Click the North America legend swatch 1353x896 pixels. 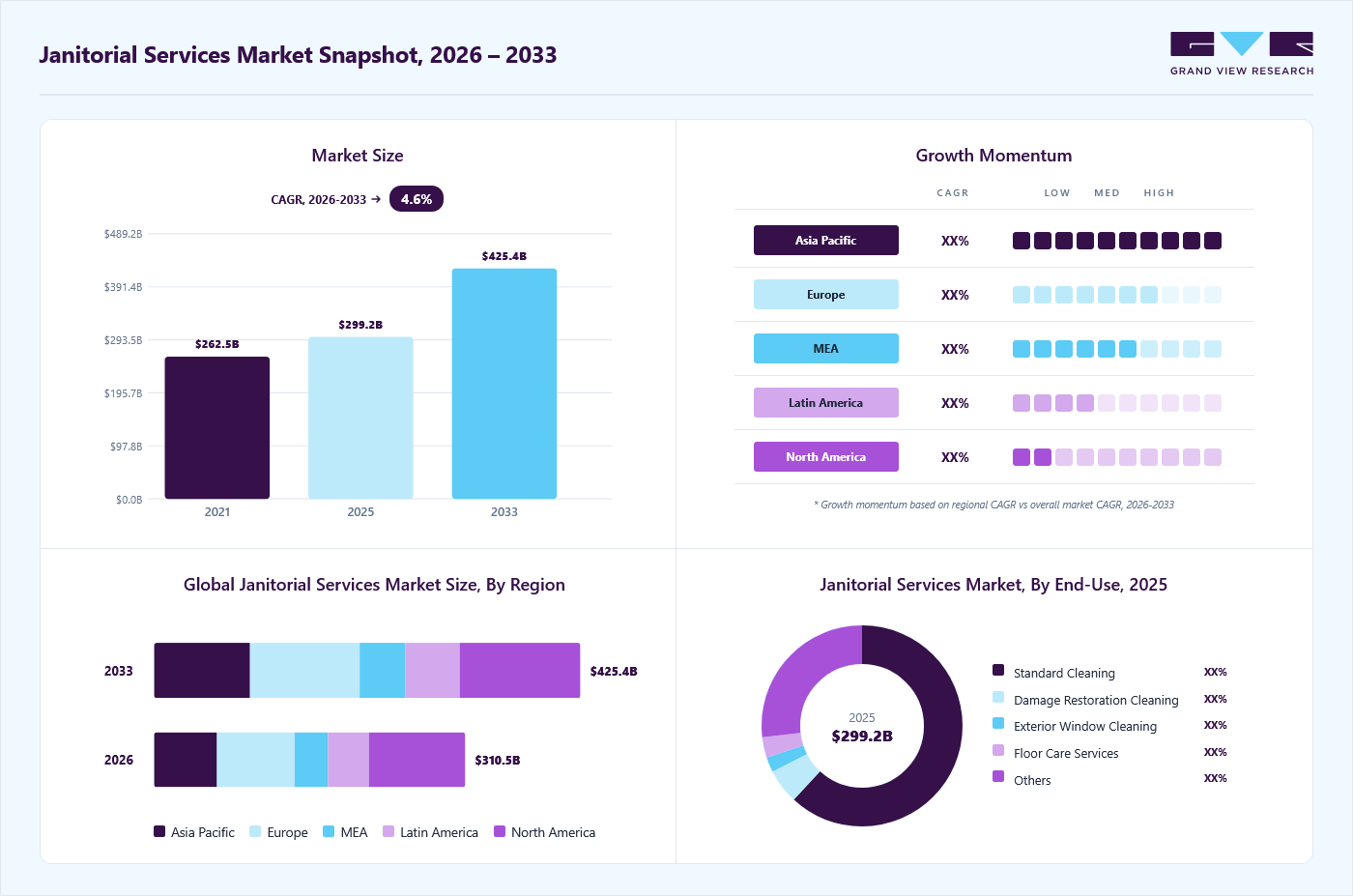(500, 831)
